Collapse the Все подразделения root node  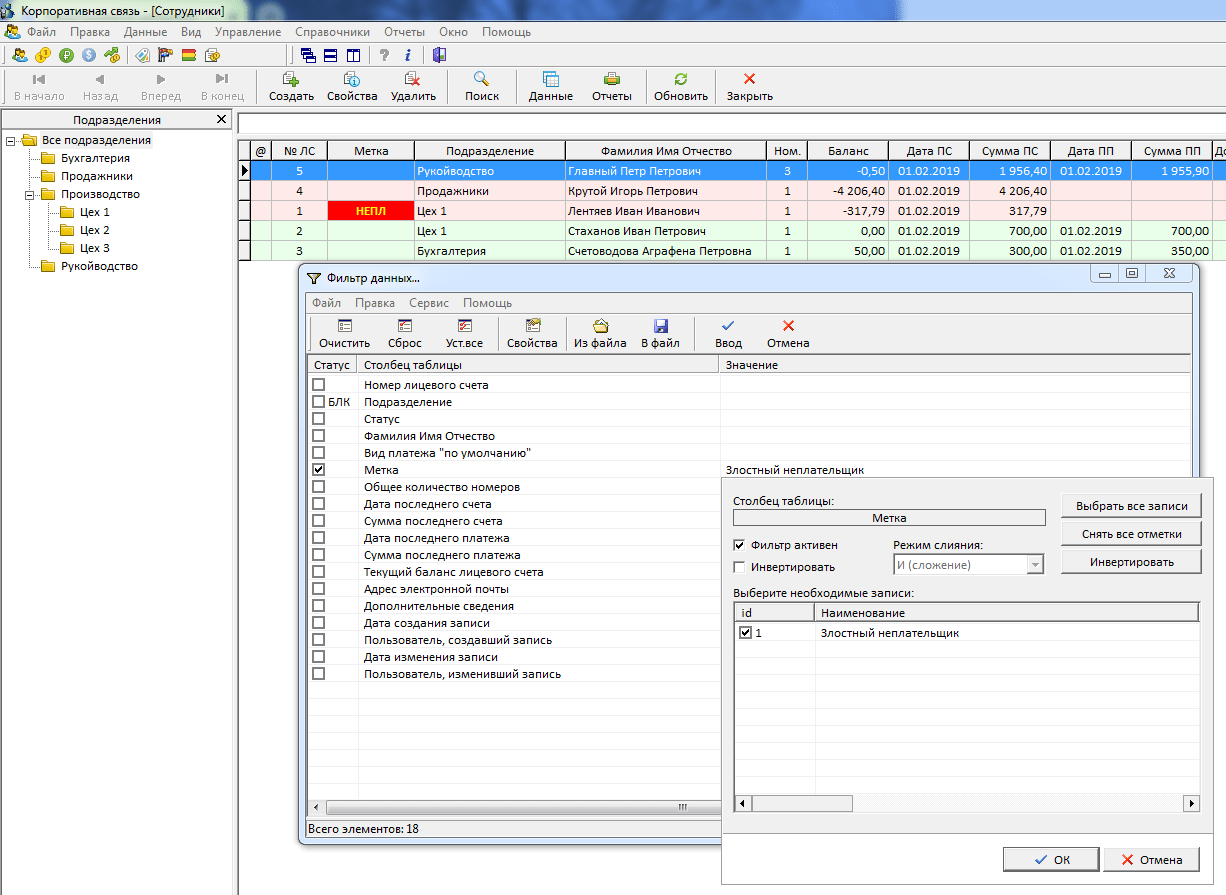click(x=11, y=140)
